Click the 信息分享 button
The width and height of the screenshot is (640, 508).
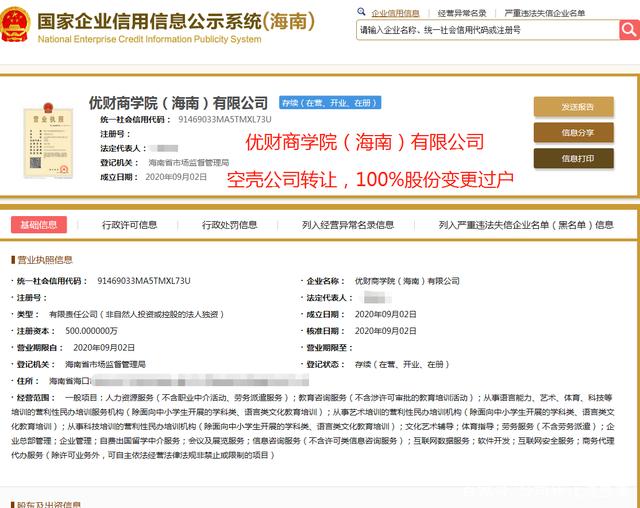point(573,133)
